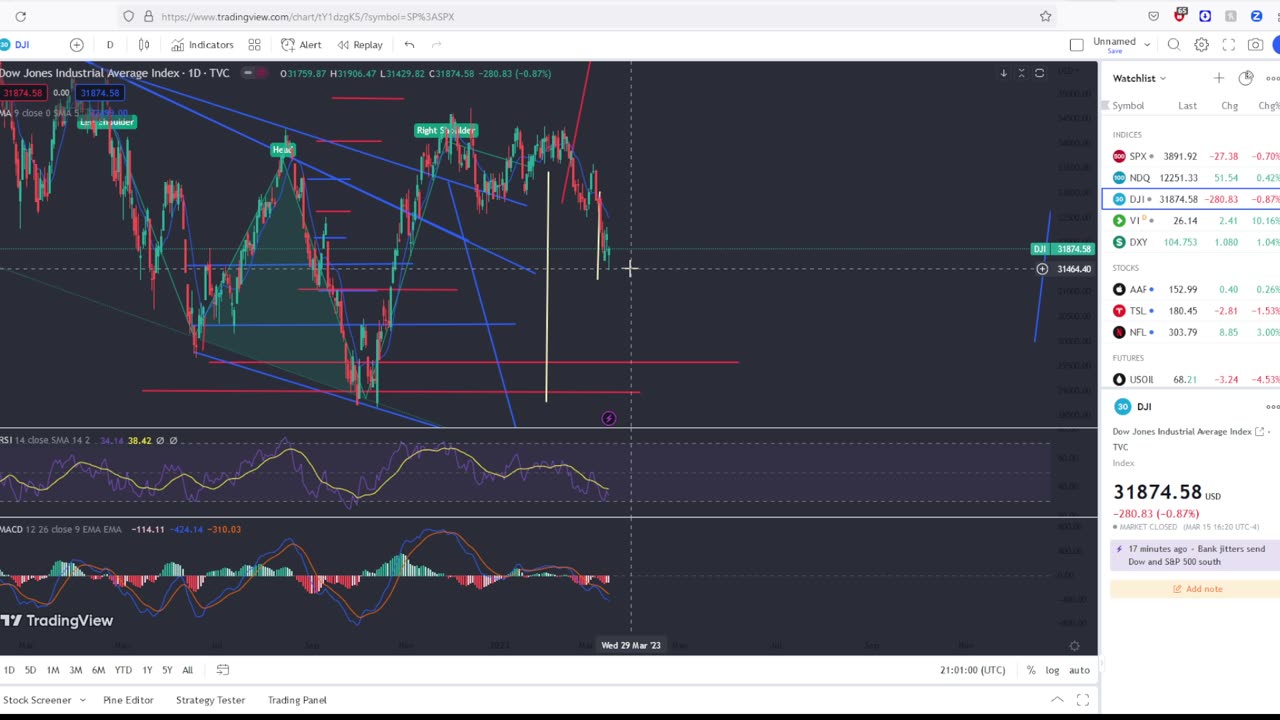Set range to YTD
Image resolution: width=1280 pixels, height=720 pixels.
(x=123, y=670)
